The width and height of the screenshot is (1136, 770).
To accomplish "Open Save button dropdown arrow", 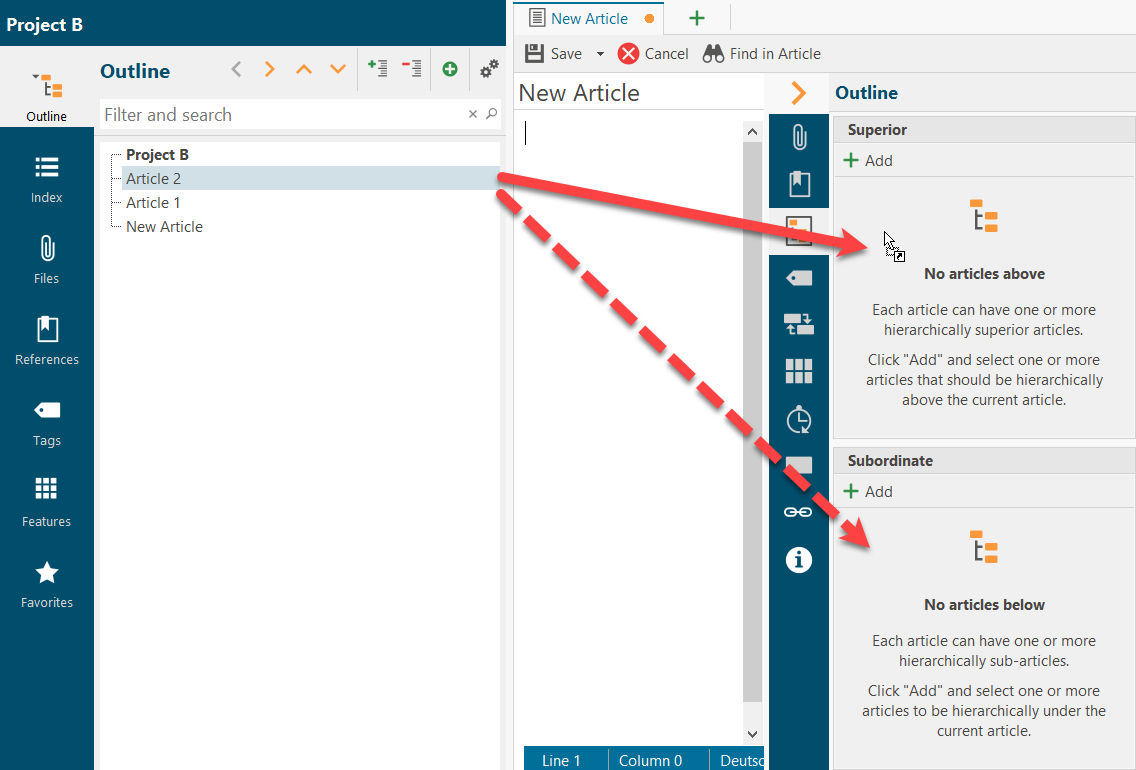I will (x=600, y=54).
